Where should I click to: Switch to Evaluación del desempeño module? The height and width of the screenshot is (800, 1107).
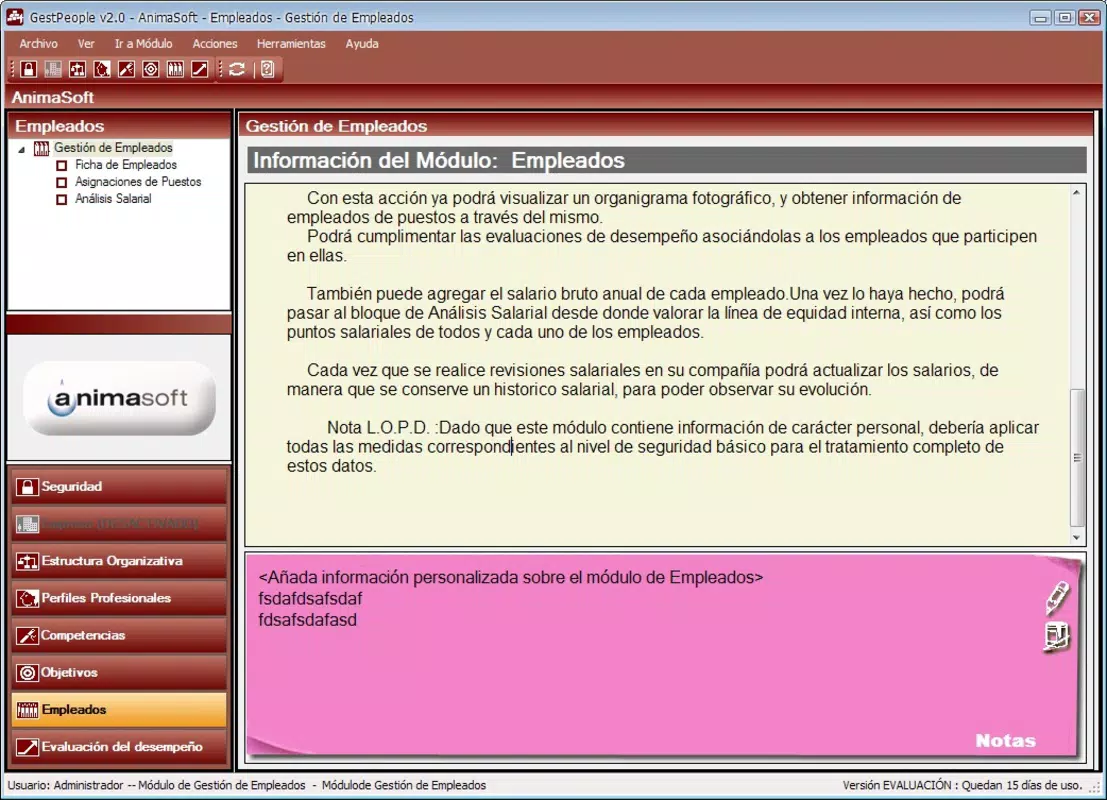119,747
